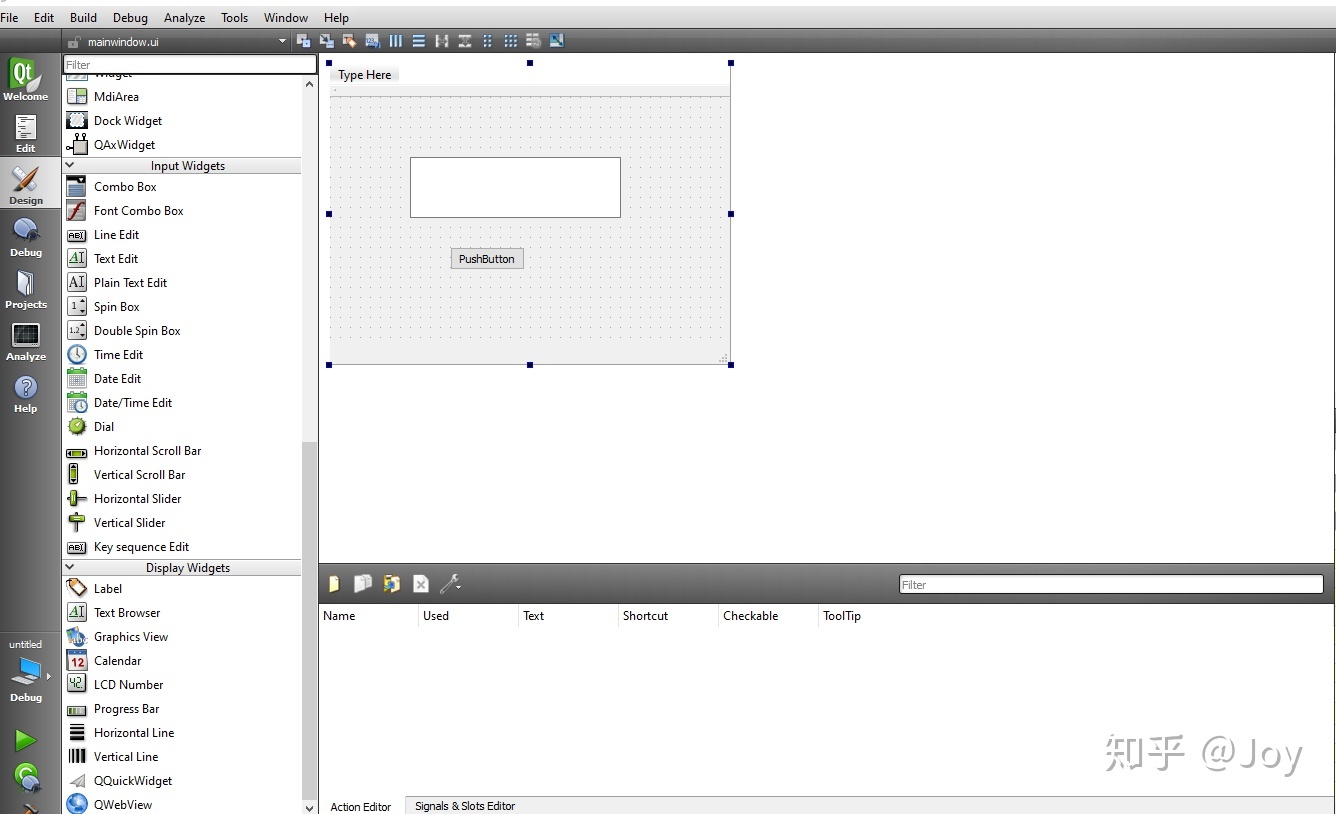Open the Debug menu in menu bar
Screen dimensions: 1336x814
click(x=130, y=17)
